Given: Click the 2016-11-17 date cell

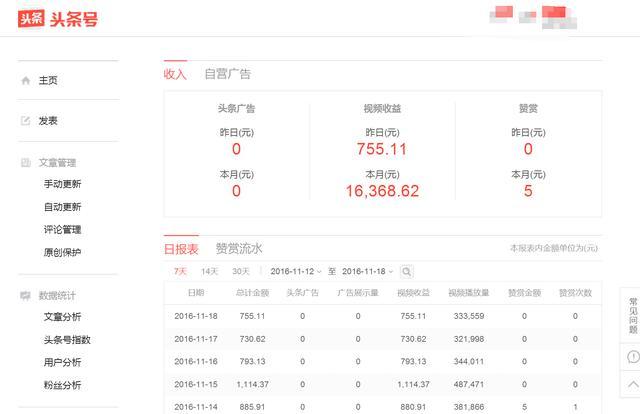Looking at the screenshot, I should 196,339.
